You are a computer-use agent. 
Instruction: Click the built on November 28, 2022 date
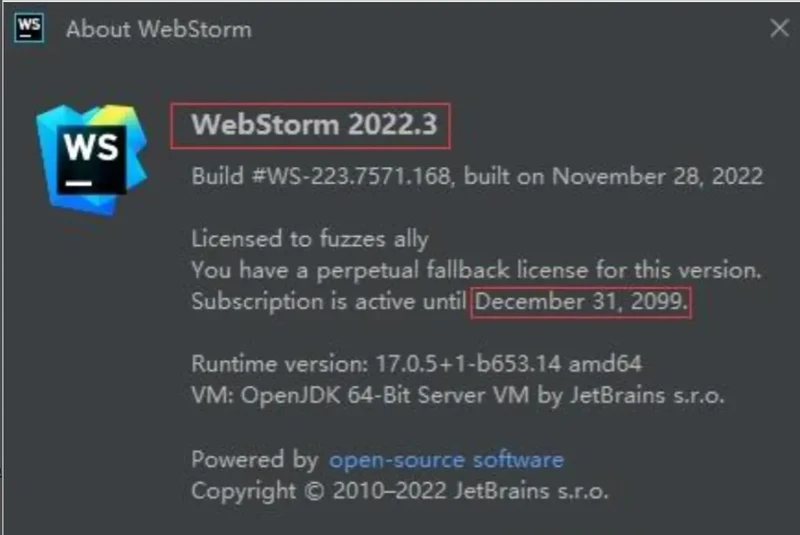tap(614, 176)
